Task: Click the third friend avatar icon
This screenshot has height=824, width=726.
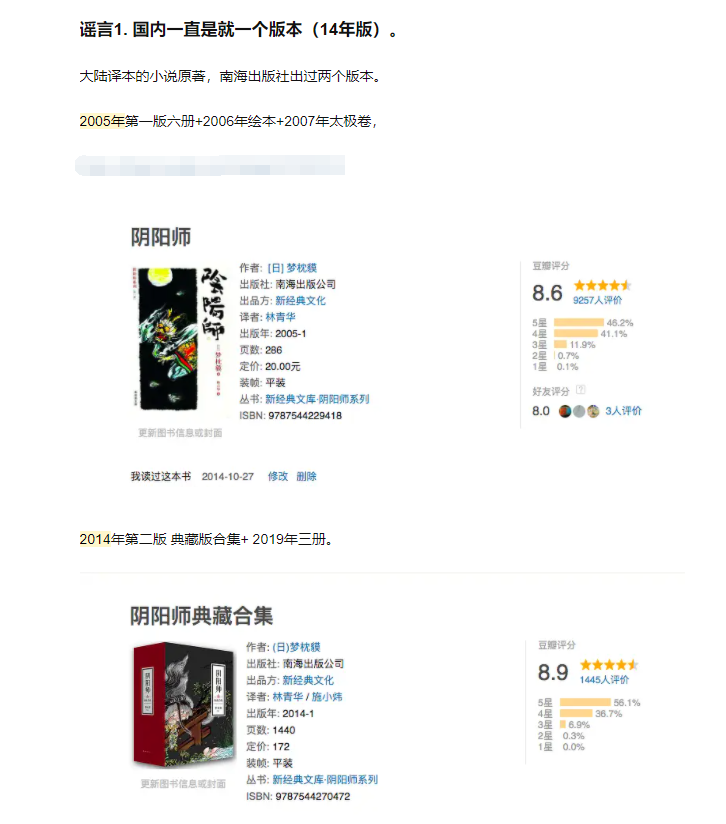Action: [x=593, y=411]
